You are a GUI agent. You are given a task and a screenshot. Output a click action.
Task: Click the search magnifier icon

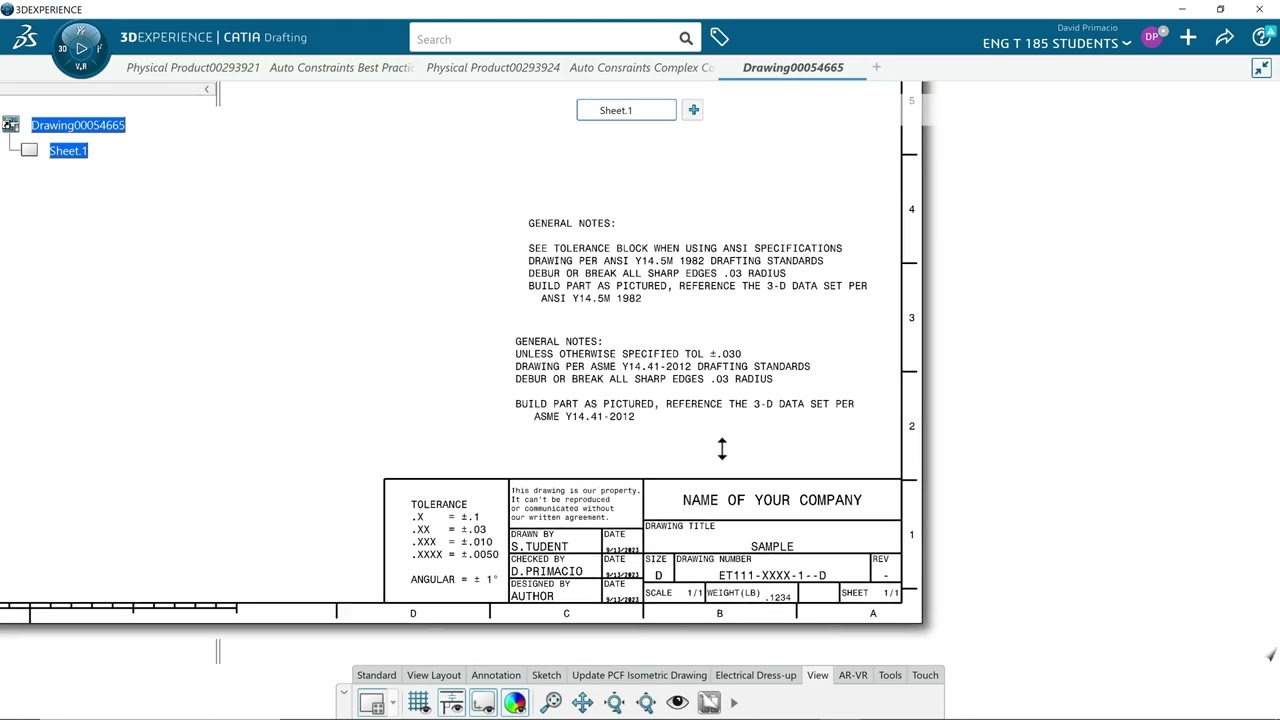pyautogui.click(x=686, y=39)
